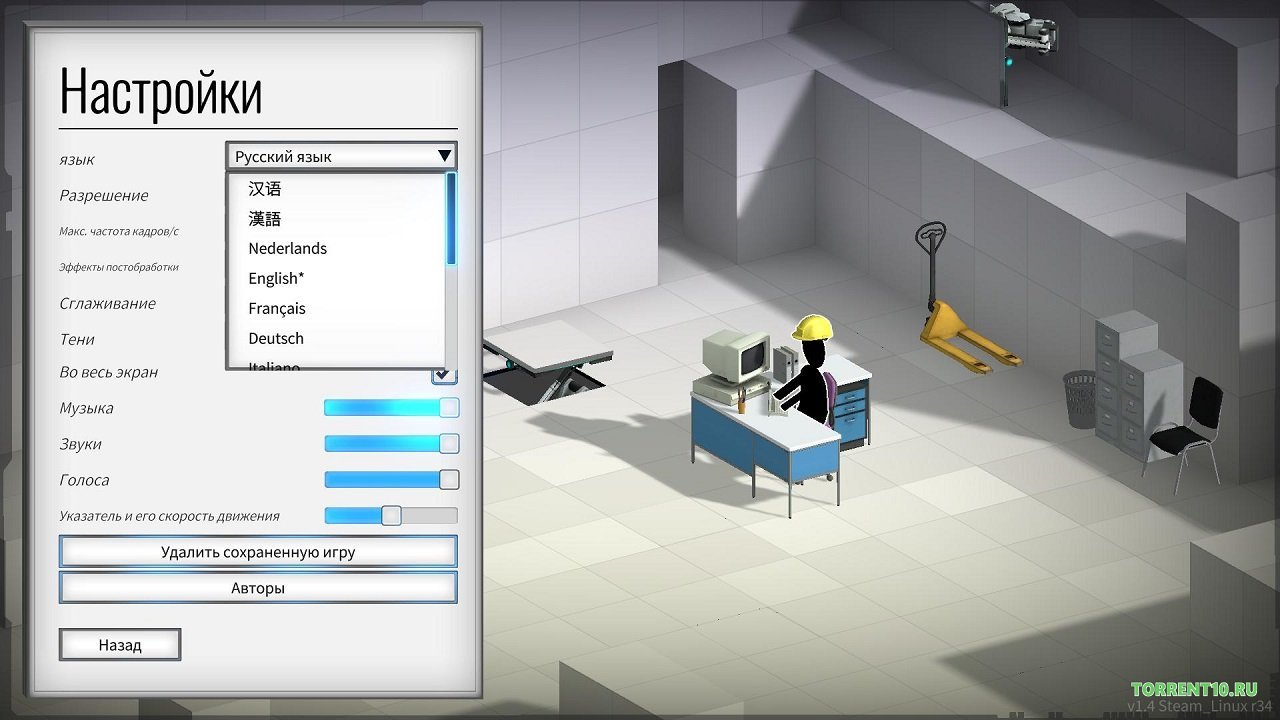Screen dimensions: 1280x720
Task: Open the Авторы credits button
Action: pyautogui.click(x=258, y=588)
